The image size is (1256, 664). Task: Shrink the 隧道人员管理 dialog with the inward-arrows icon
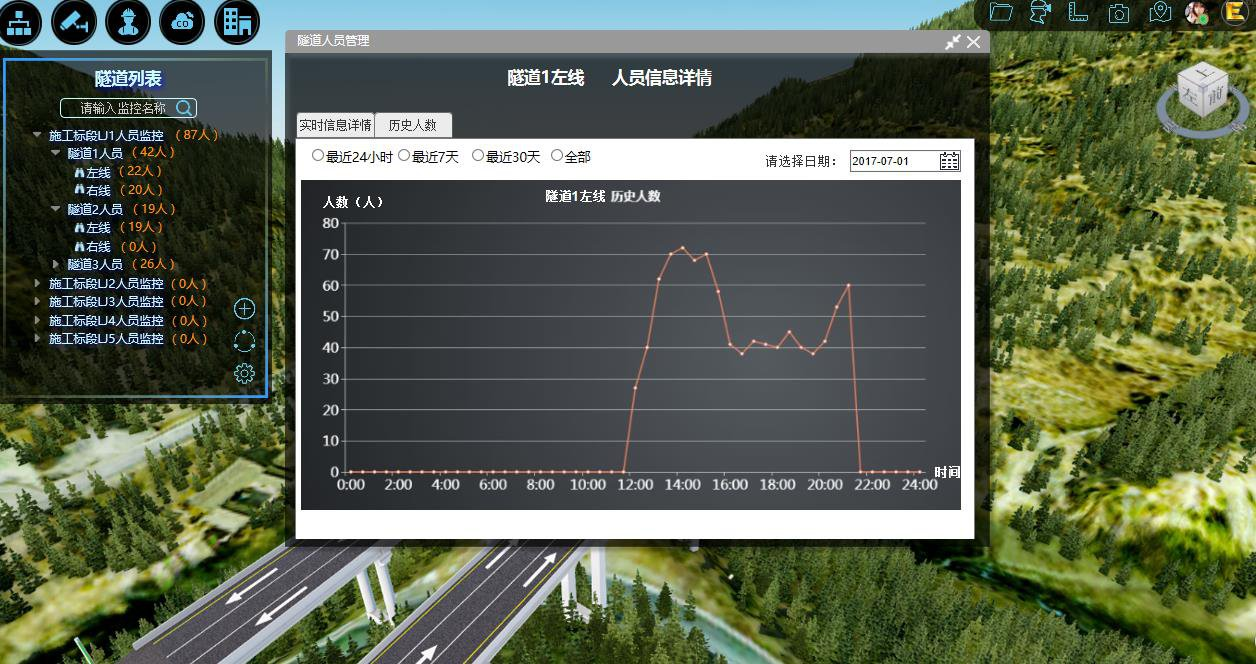tap(953, 41)
